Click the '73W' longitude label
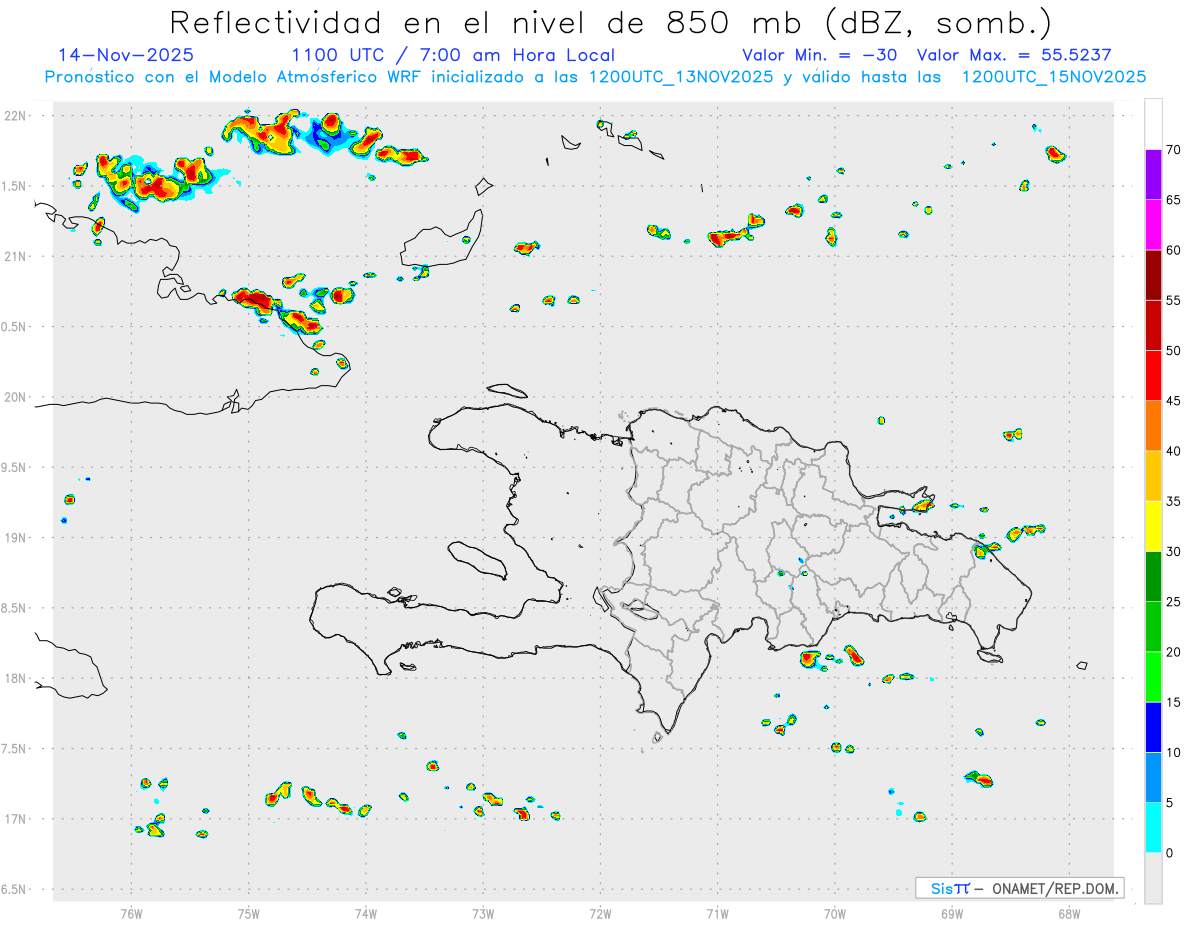1200x927 pixels. [483, 913]
